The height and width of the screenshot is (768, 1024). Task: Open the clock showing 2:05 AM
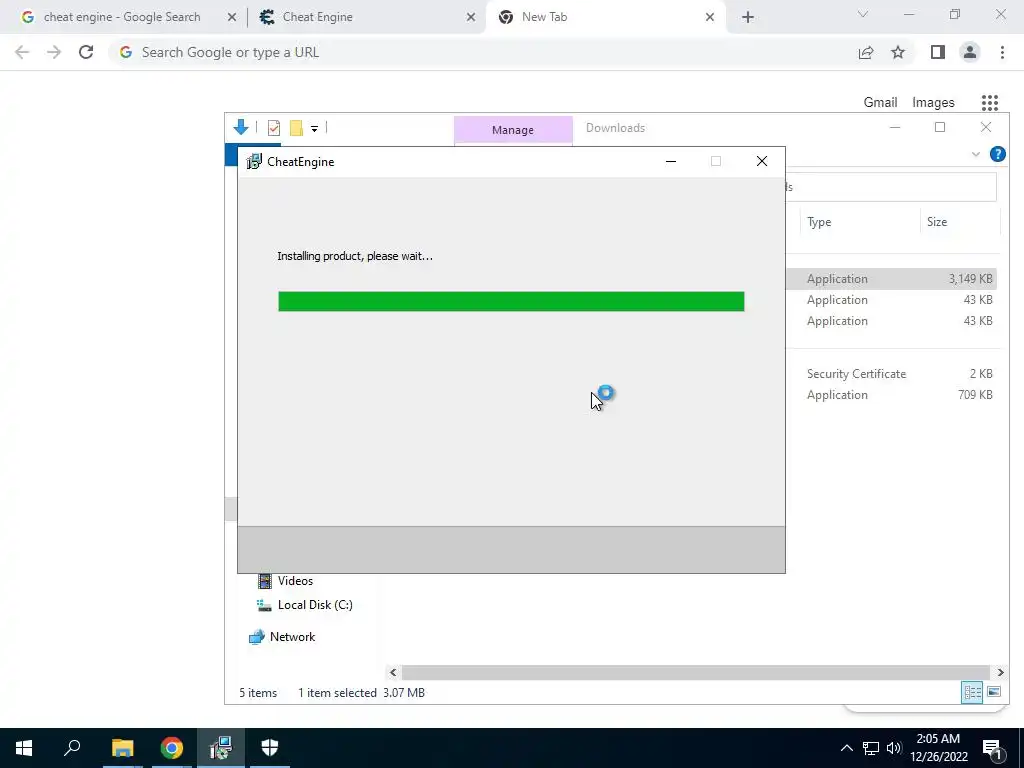pos(938,748)
